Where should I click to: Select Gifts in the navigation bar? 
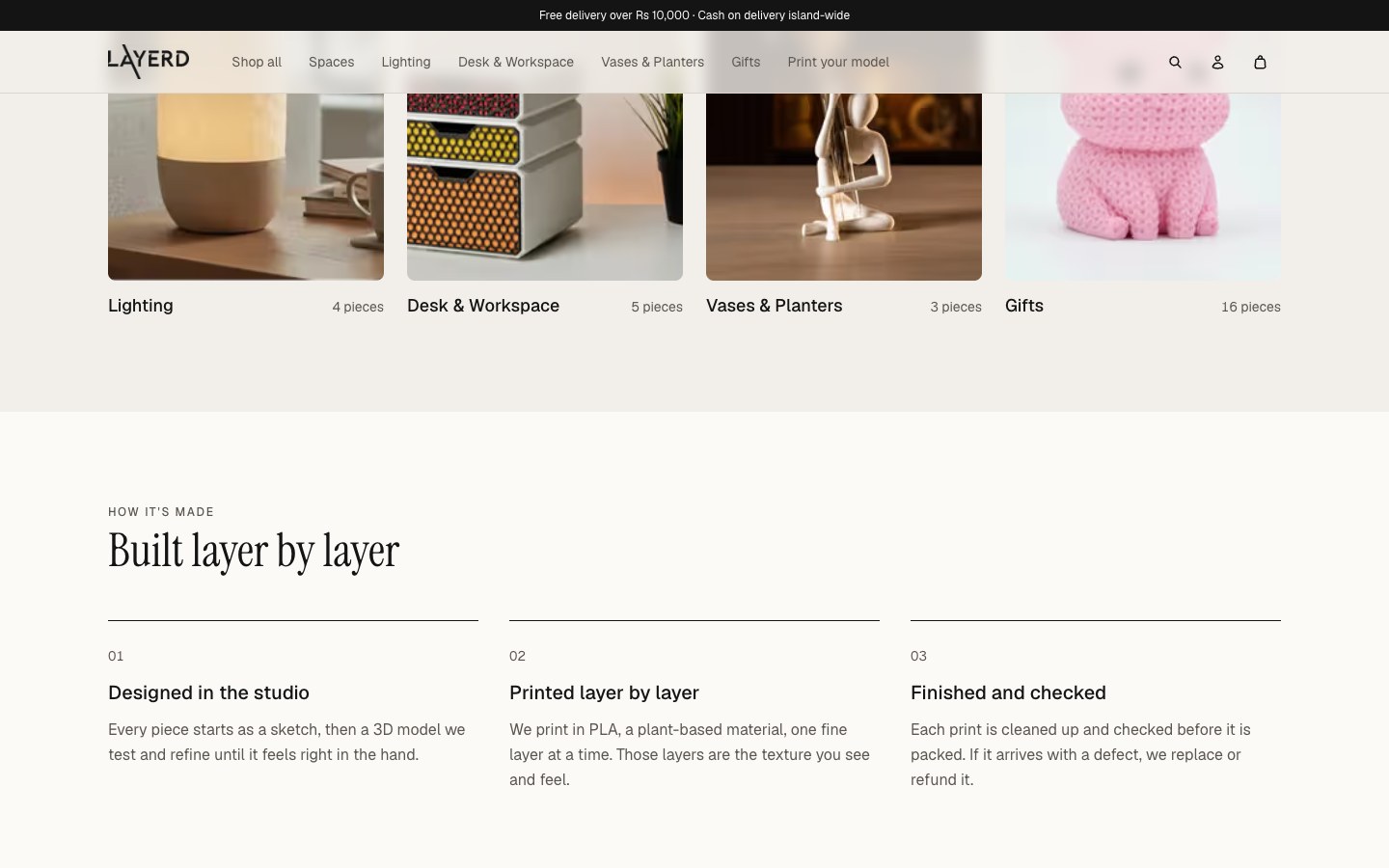pyautogui.click(x=746, y=62)
